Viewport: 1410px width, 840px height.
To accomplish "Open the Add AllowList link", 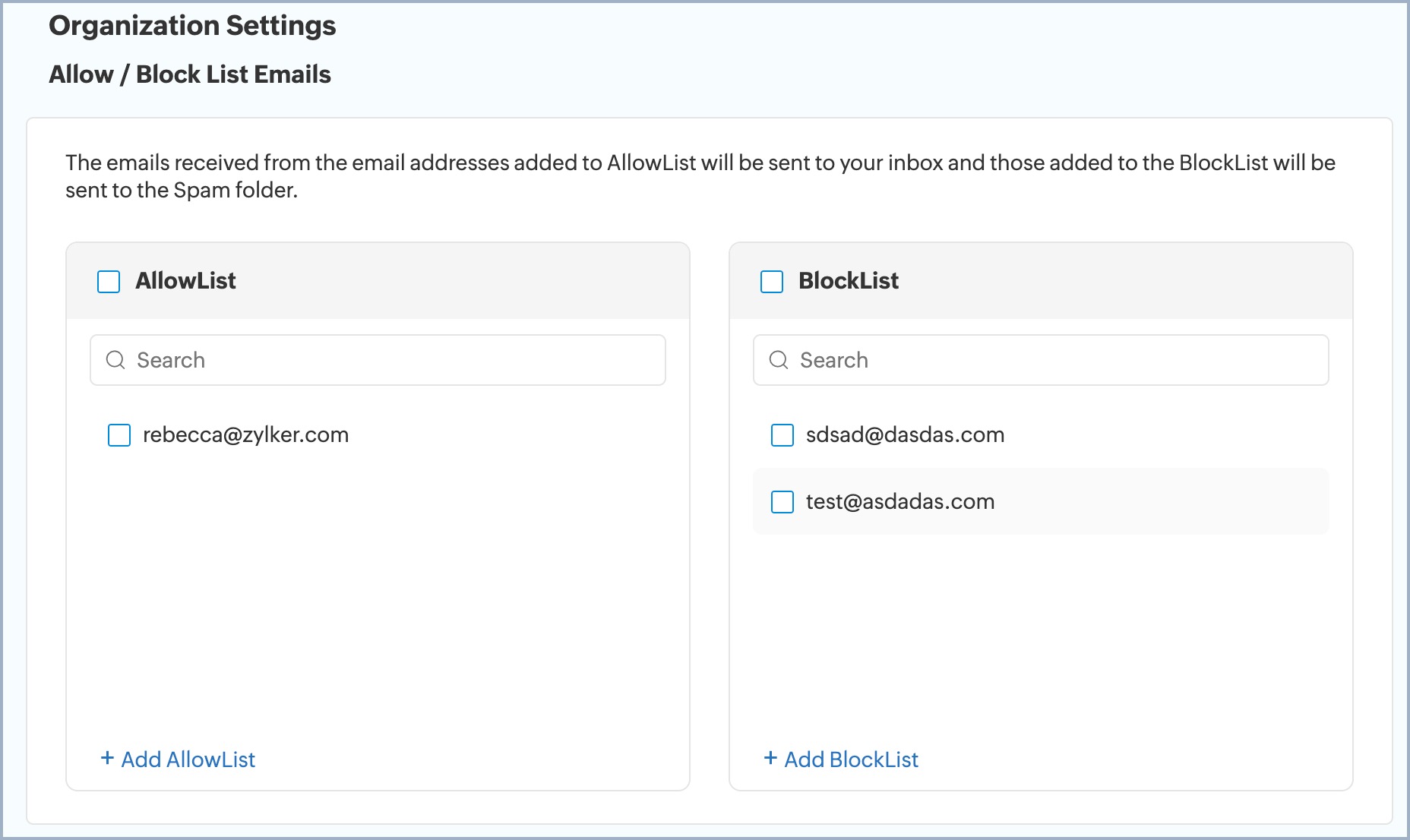I will coord(188,759).
